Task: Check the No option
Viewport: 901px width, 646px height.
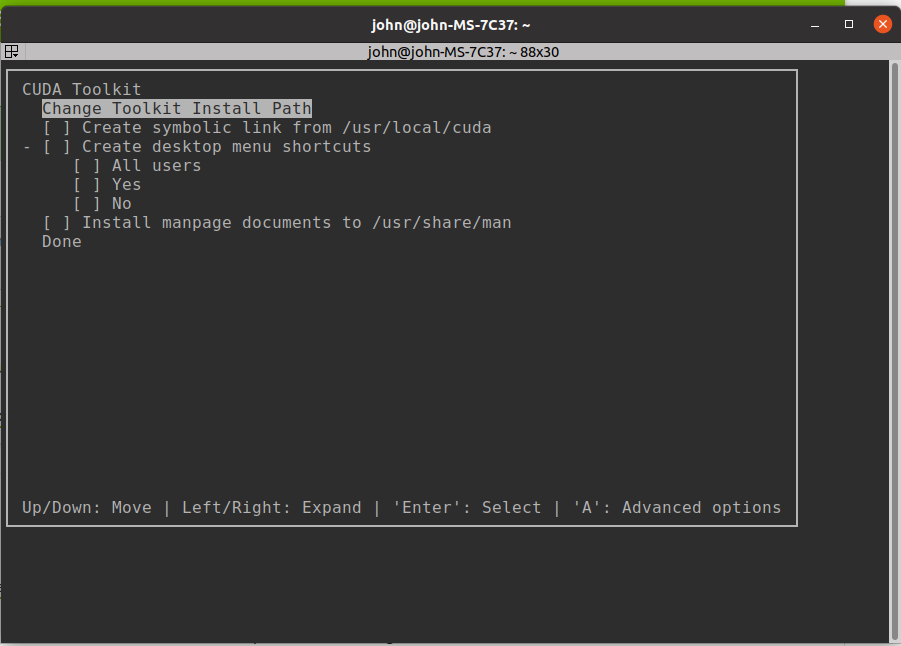Action: pos(87,204)
